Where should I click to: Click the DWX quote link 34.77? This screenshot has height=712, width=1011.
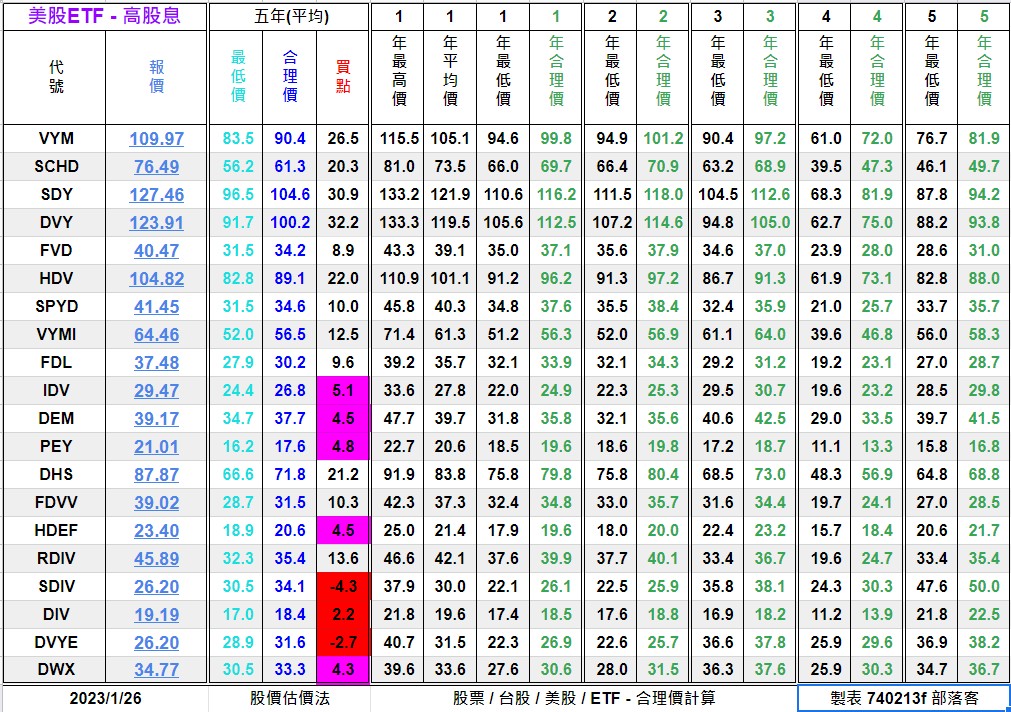tap(156, 671)
